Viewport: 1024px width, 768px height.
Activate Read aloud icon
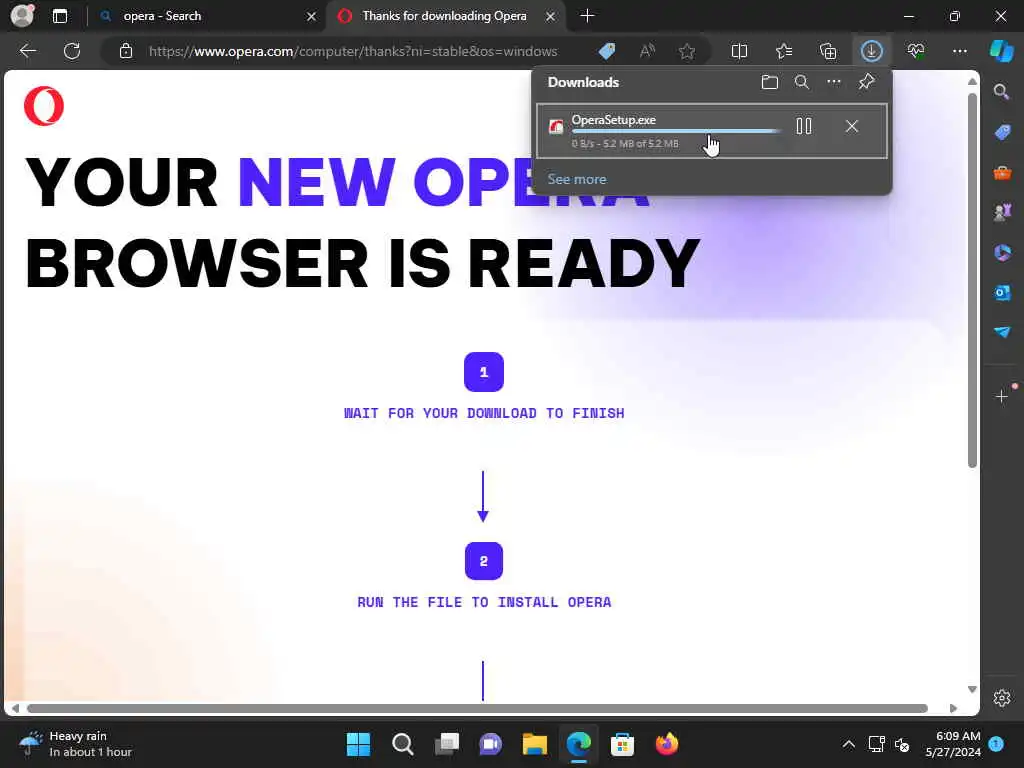(x=647, y=51)
